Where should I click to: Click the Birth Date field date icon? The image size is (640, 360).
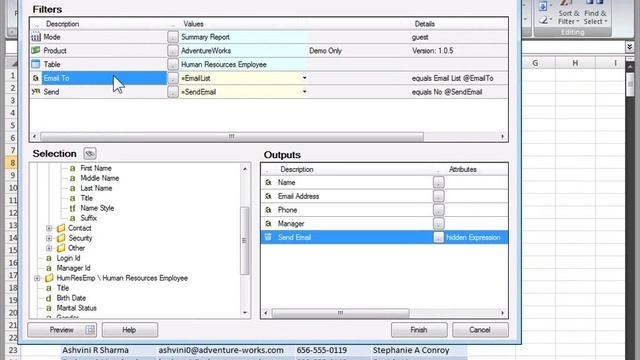point(49,298)
